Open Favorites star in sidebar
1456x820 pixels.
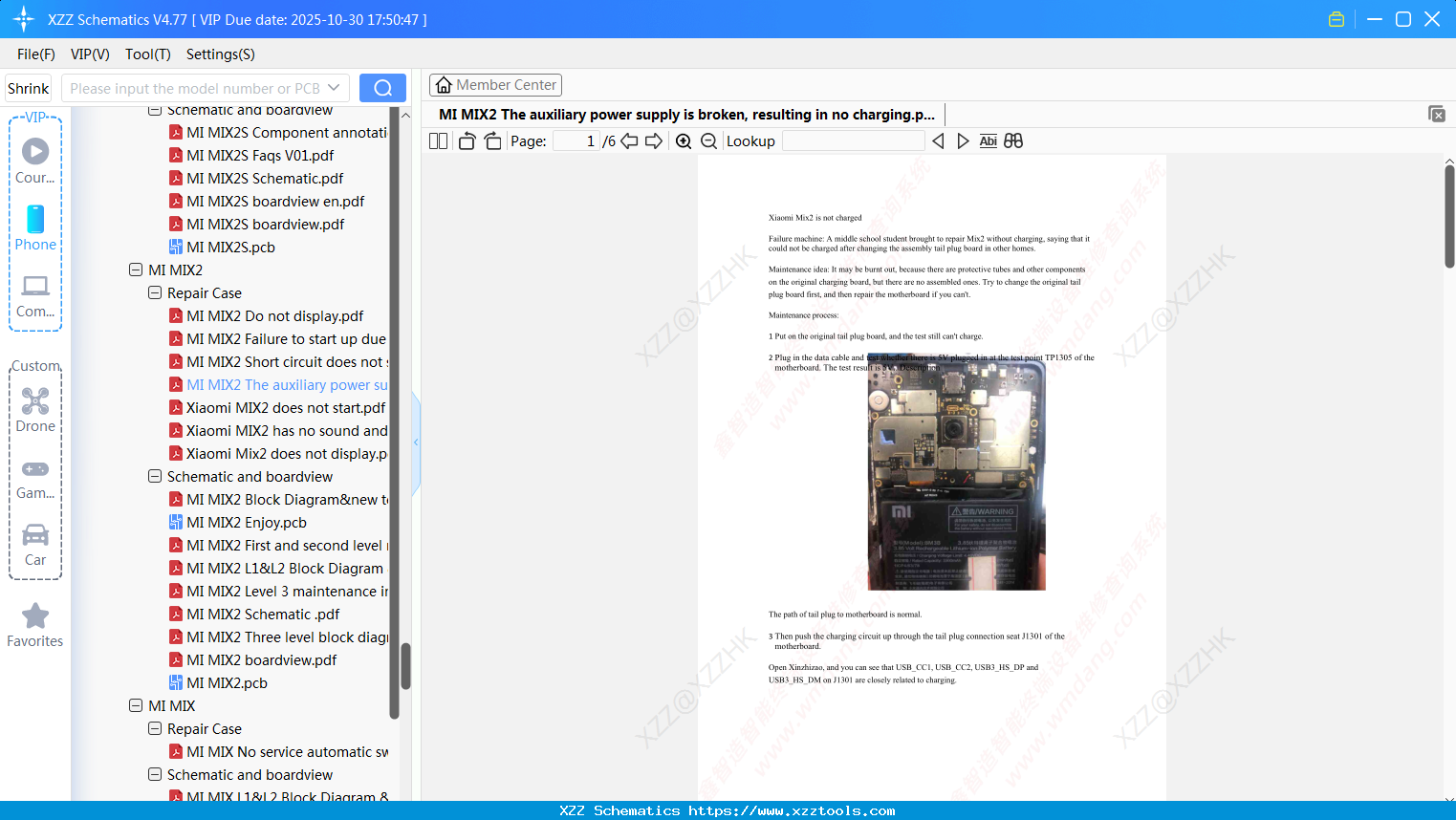[35, 625]
